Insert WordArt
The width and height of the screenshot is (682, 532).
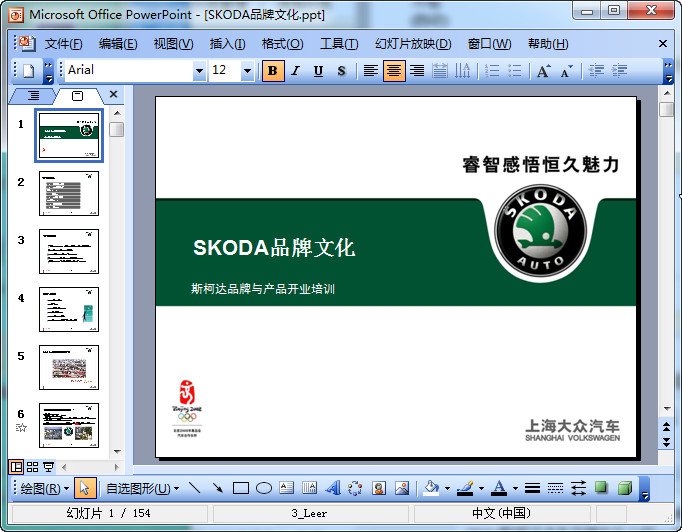[333, 488]
